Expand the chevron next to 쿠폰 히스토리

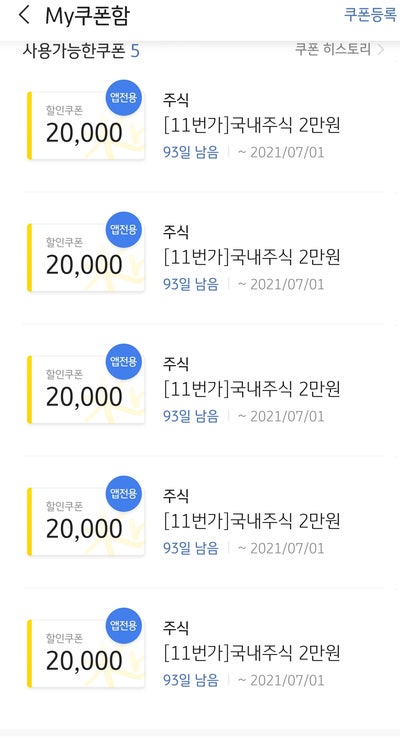click(x=381, y=49)
